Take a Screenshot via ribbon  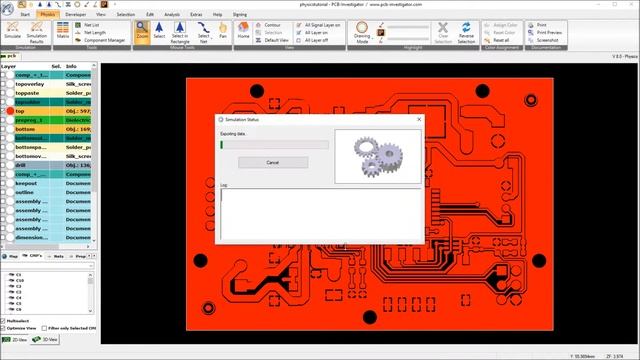point(543,40)
